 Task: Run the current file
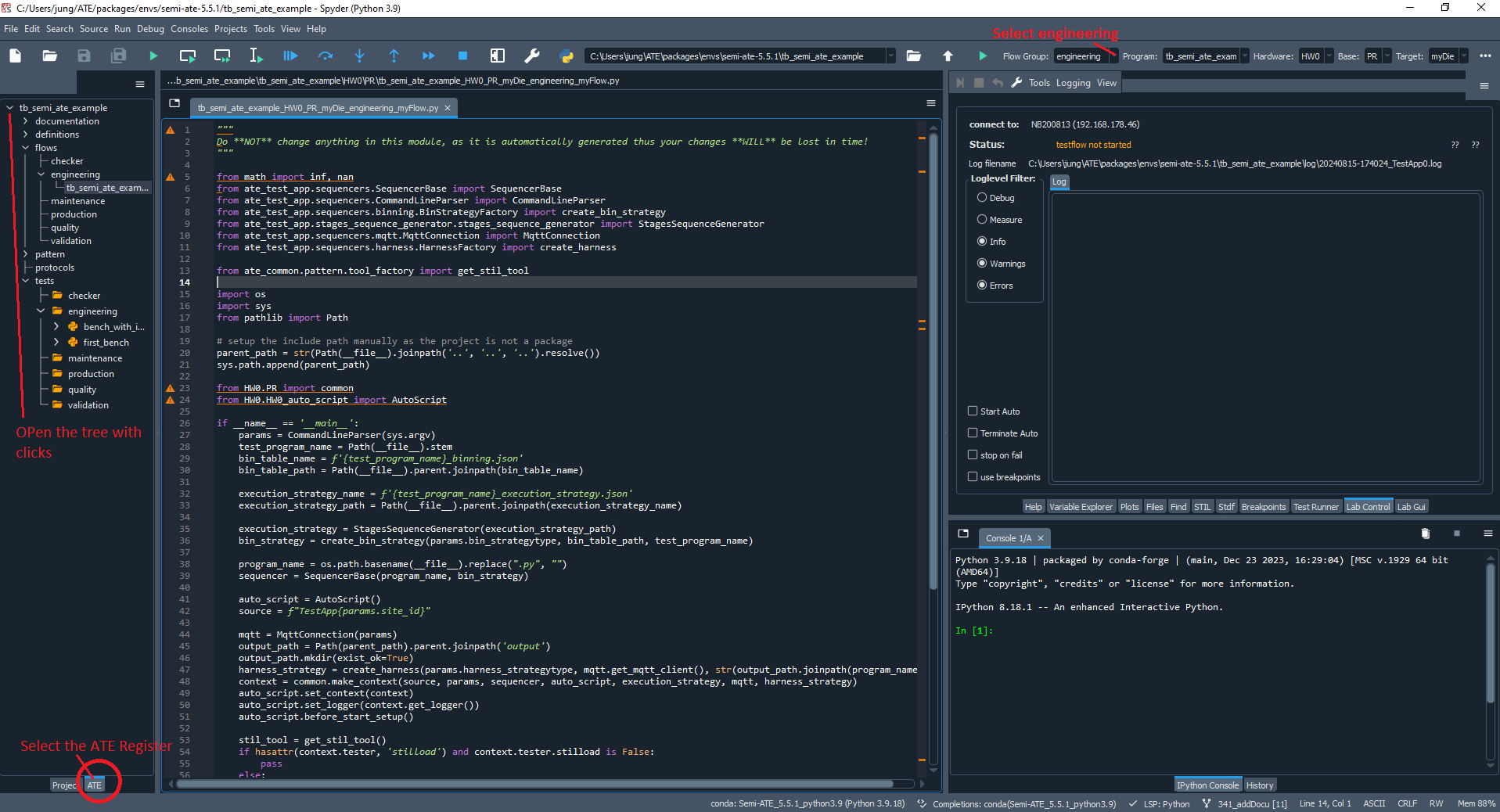pyautogui.click(x=153, y=56)
